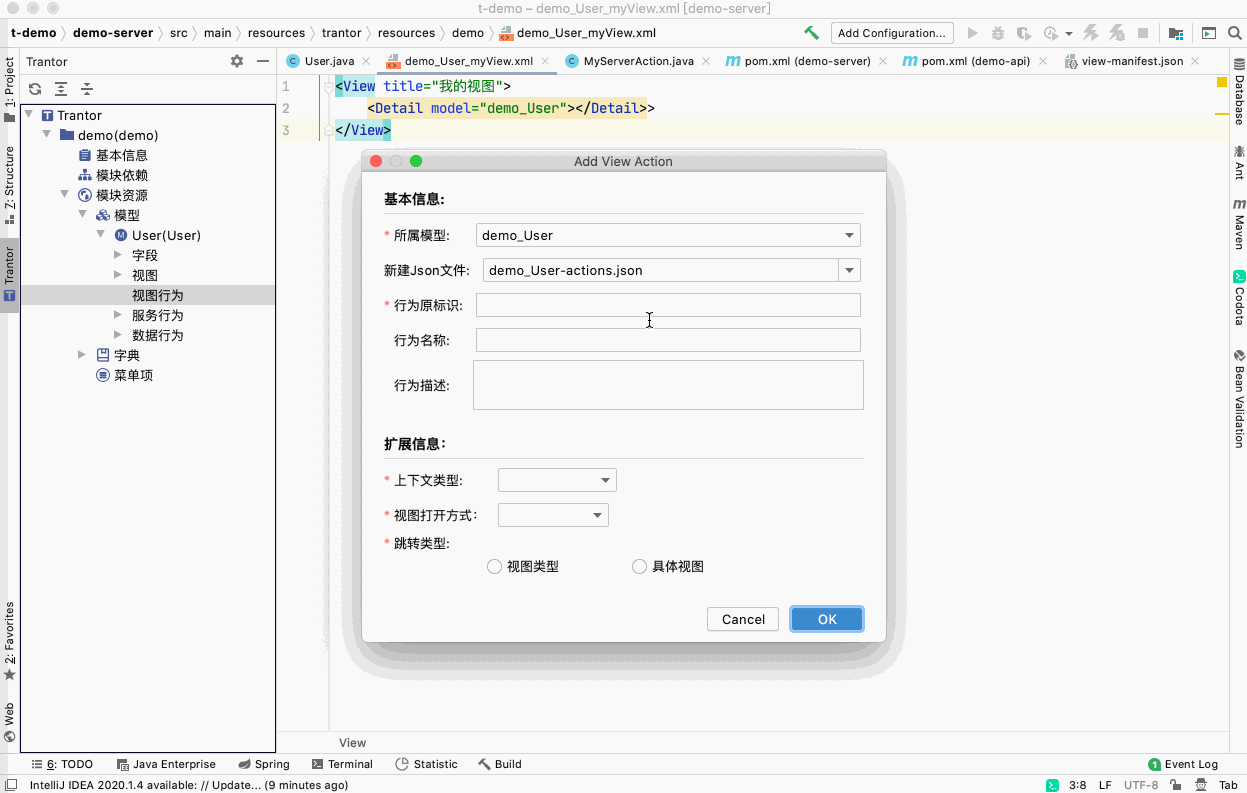Close the User.java tab

point(366,61)
